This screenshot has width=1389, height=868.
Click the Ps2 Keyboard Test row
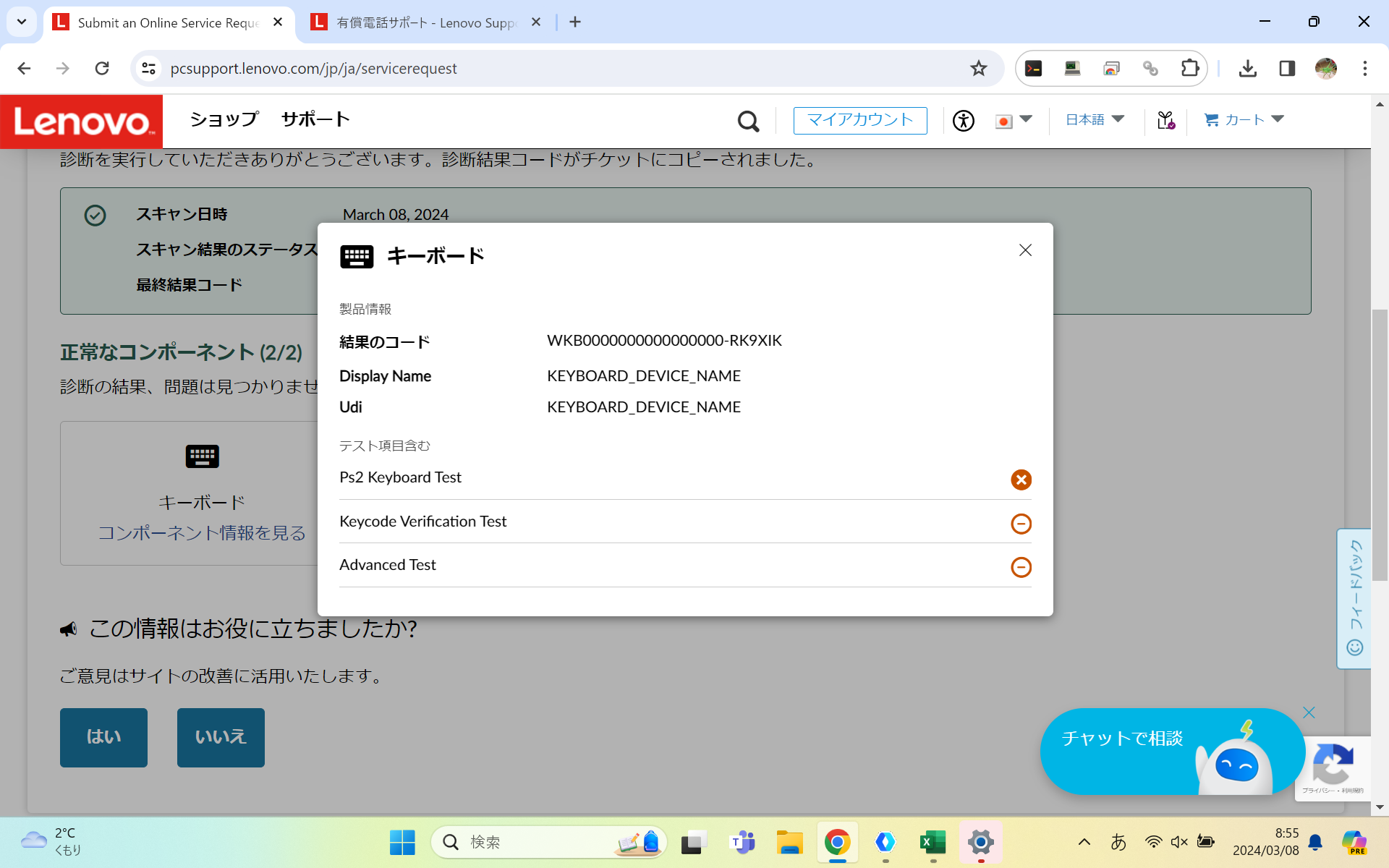click(685, 478)
